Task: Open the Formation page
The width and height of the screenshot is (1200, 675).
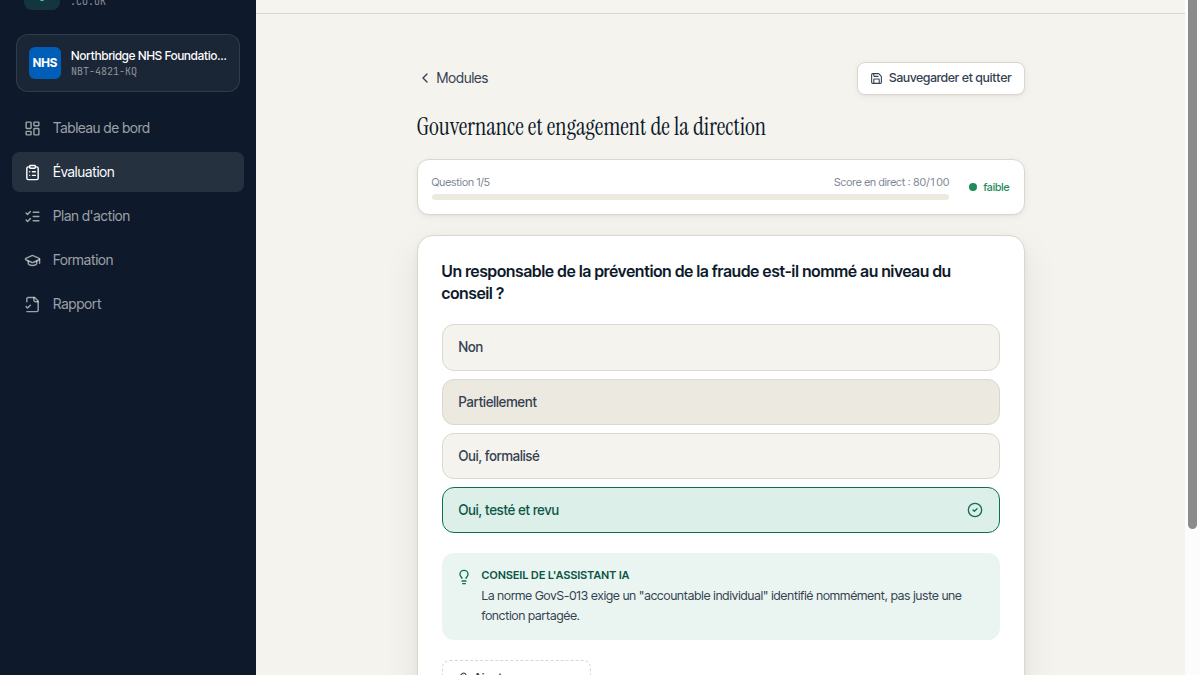Action: tap(128, 260)
